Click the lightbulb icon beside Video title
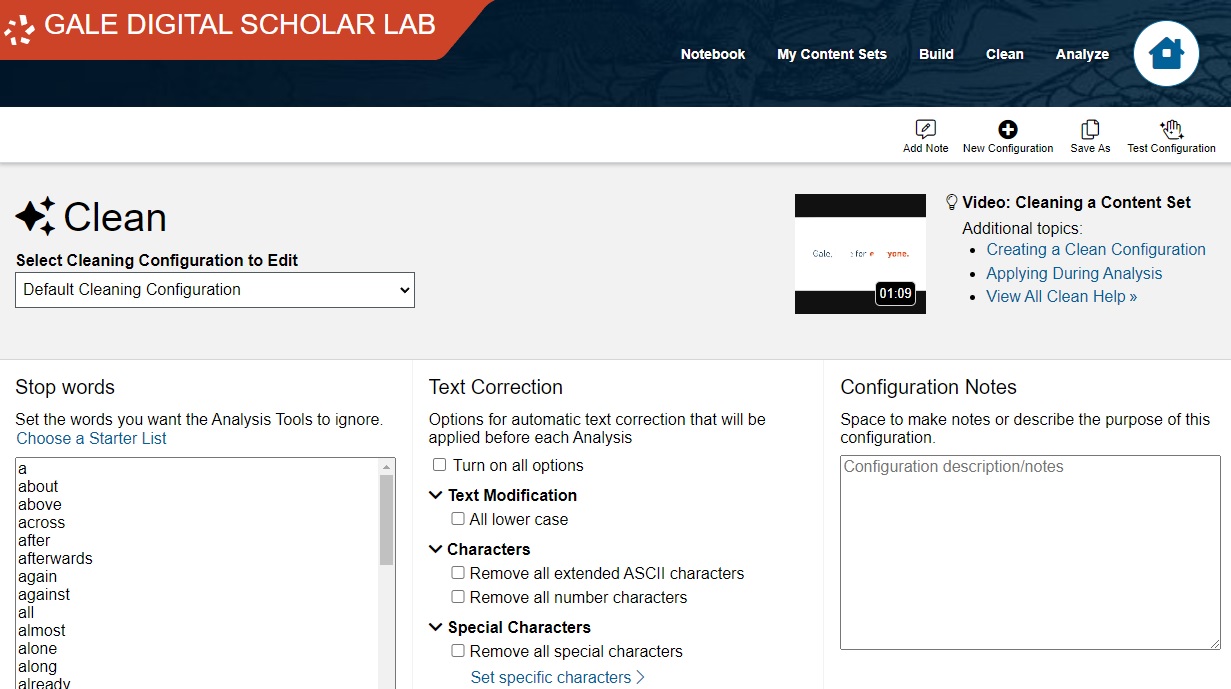 pos(951,202)
